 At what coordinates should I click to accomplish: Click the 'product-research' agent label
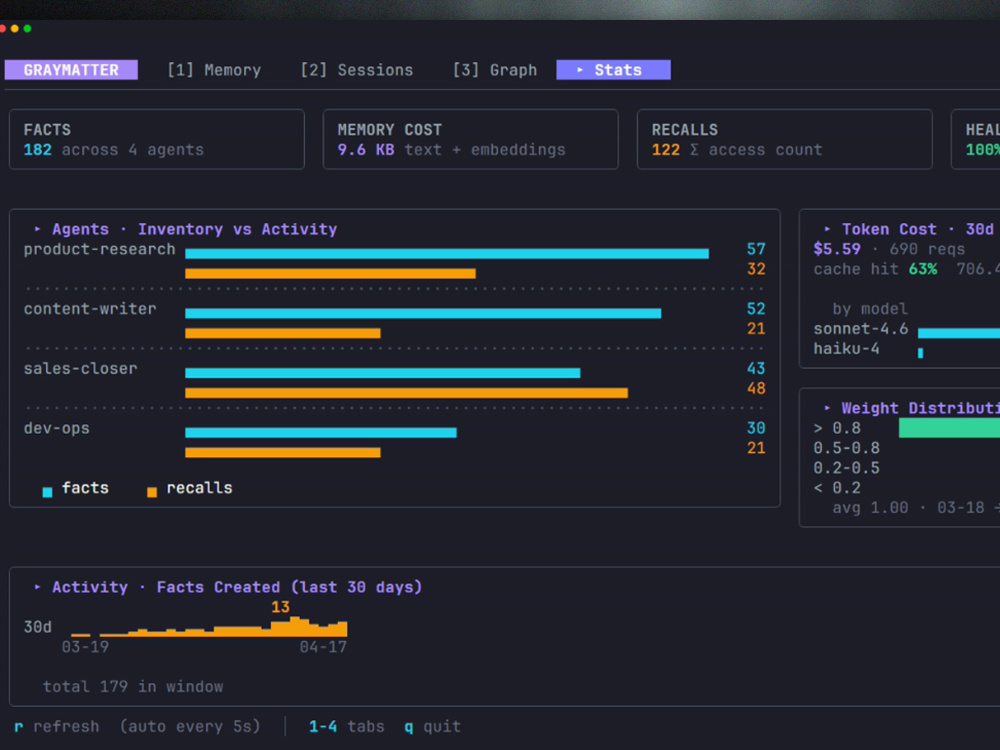tap(99, 249)
